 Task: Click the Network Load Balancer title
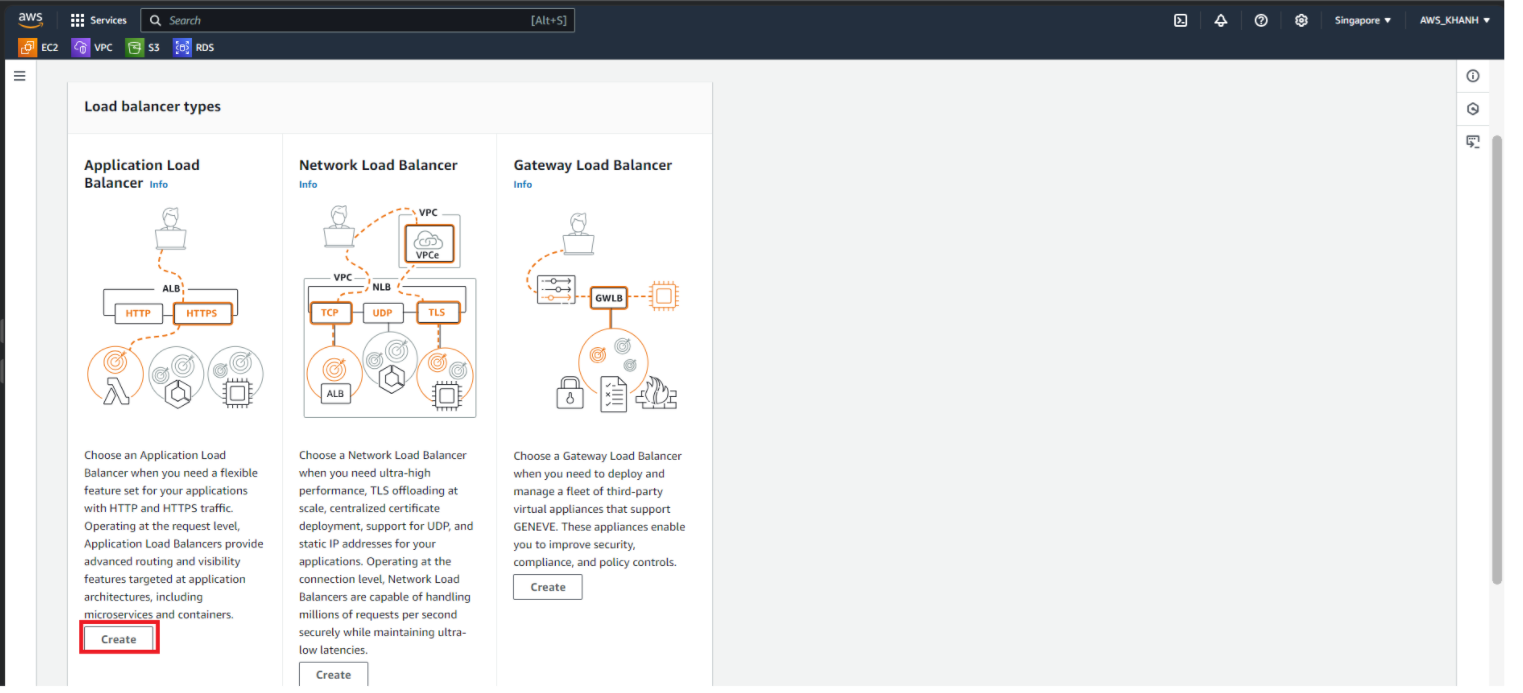tap(378, 165)
